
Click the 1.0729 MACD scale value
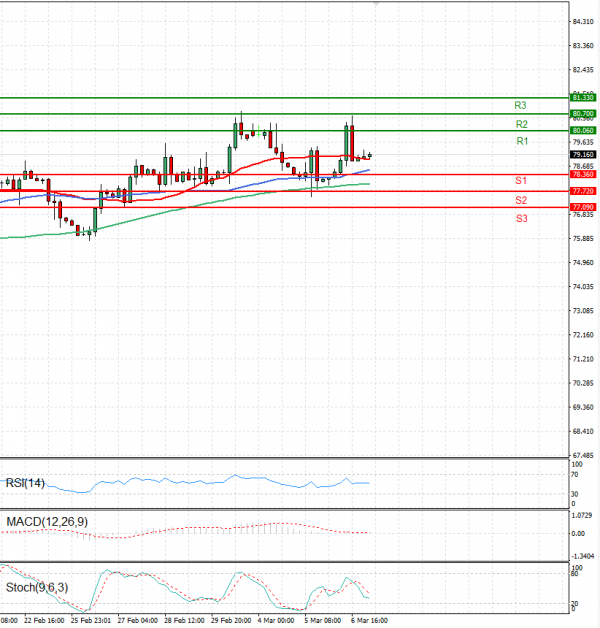coord(581,515)
